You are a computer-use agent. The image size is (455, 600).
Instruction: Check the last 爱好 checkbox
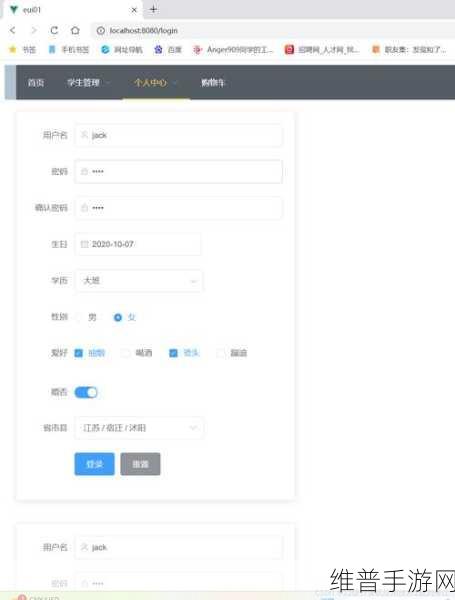[220, 353]
